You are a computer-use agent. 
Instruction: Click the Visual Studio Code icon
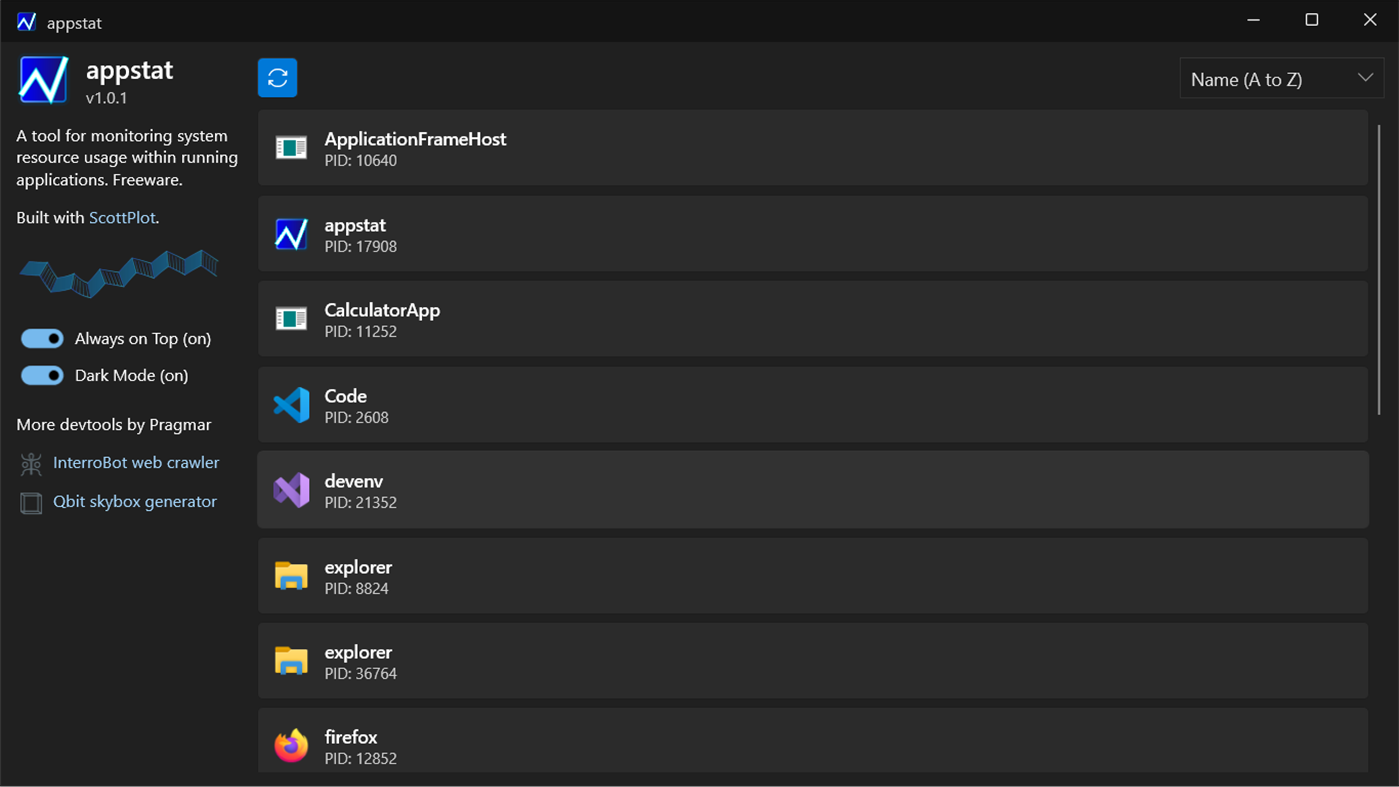(291, 405)
